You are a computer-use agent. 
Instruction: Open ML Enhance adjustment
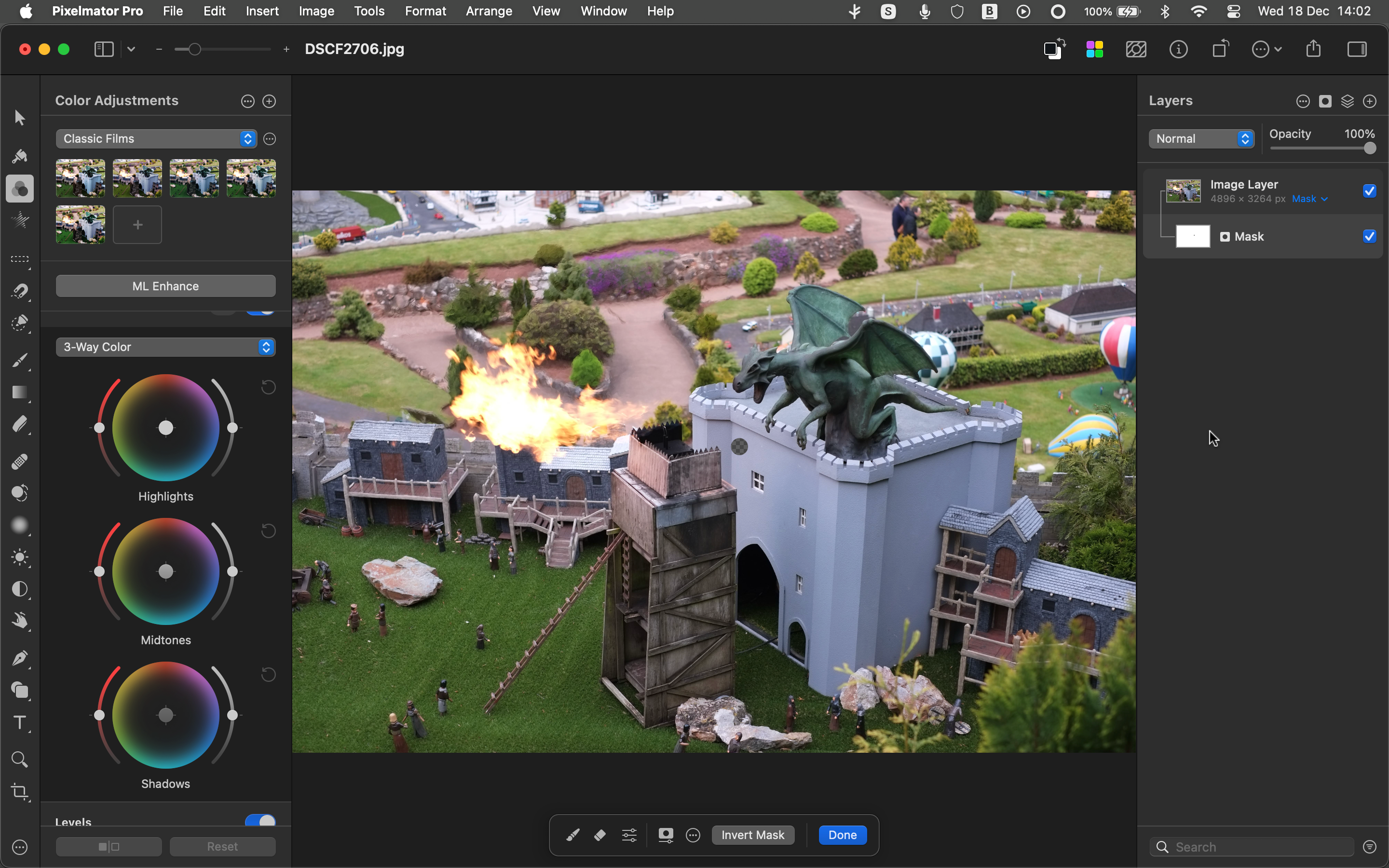pyautogui.click(x=165, y=286)
